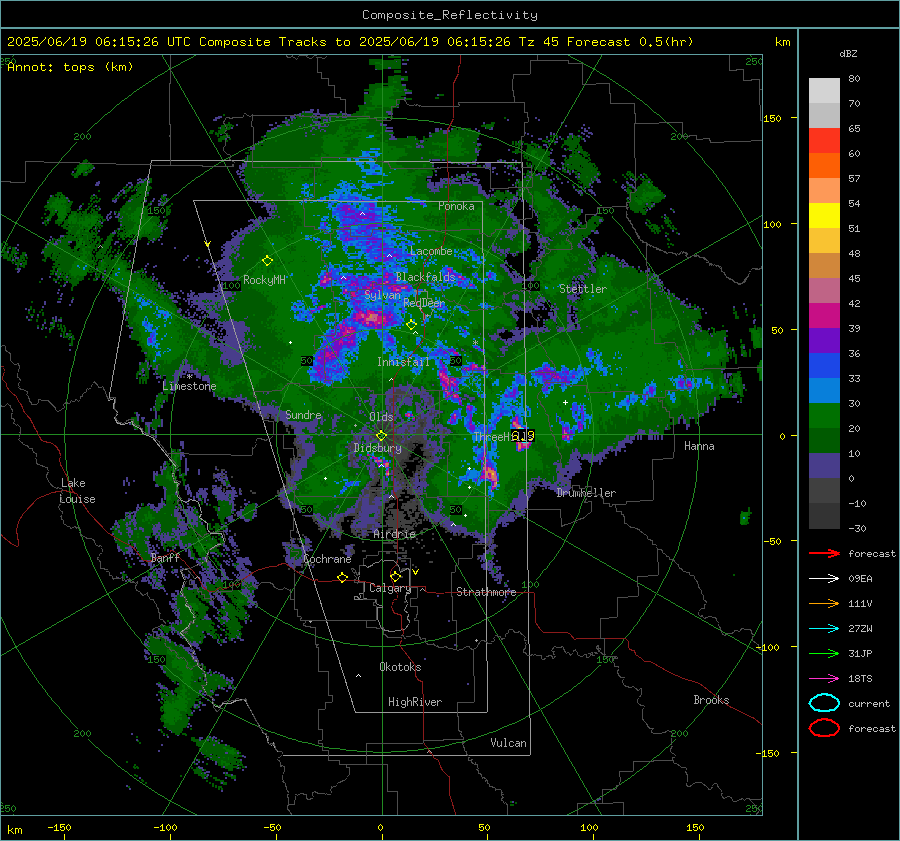Click the Sylvan city label

click(382, 295)
